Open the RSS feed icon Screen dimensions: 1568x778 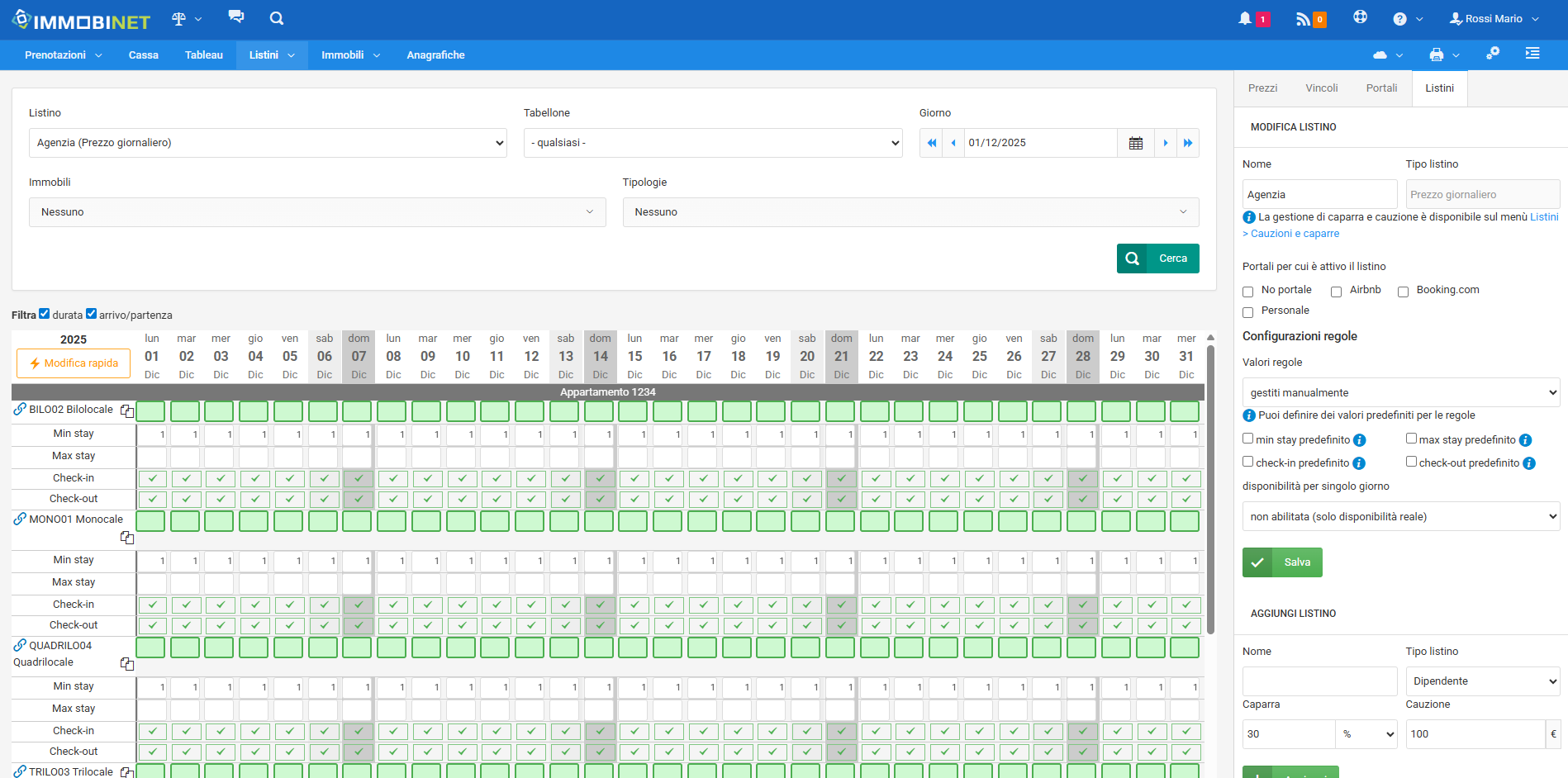(1303, 19)
